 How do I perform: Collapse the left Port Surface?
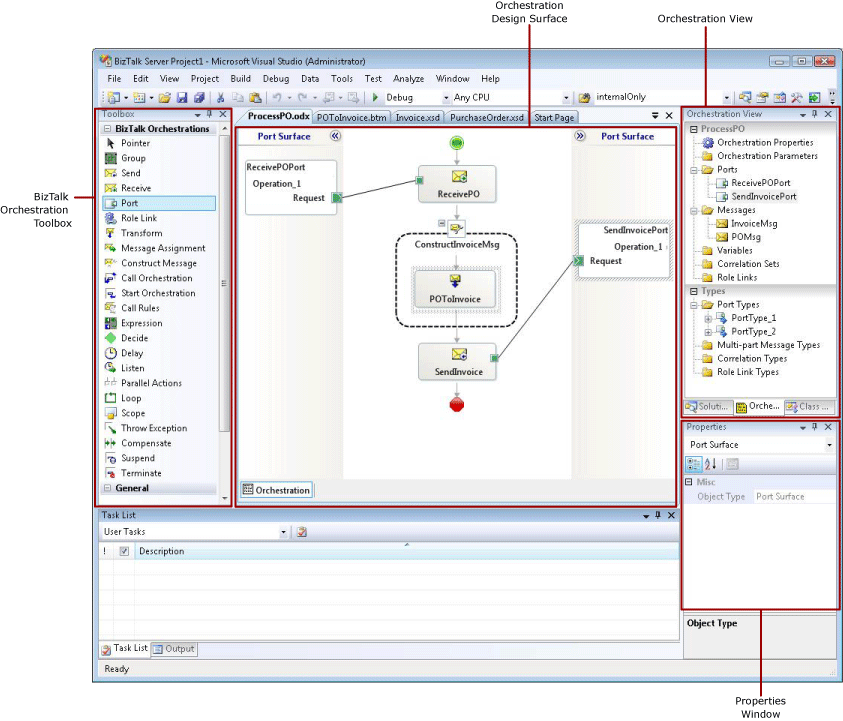click(335, 136)
